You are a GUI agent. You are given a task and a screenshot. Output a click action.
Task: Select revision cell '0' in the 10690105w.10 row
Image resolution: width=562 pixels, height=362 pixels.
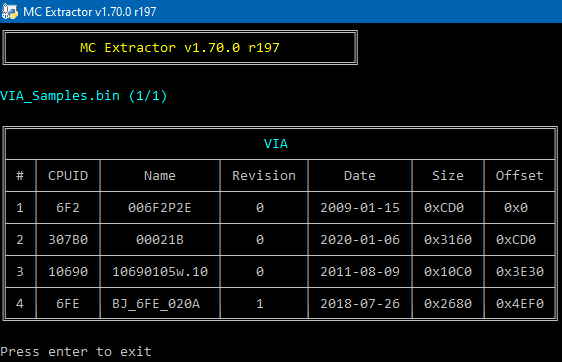(x=260, y=272)
